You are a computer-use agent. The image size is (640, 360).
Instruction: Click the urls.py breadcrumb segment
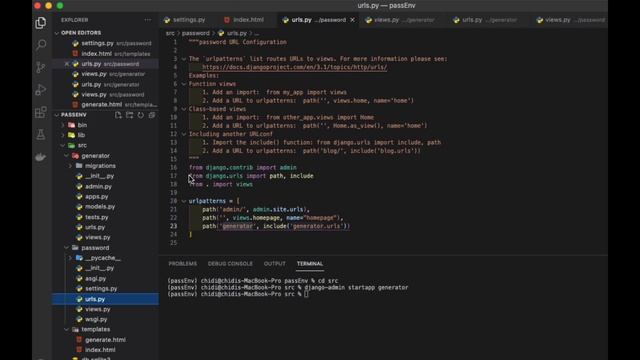click(236, 33)
